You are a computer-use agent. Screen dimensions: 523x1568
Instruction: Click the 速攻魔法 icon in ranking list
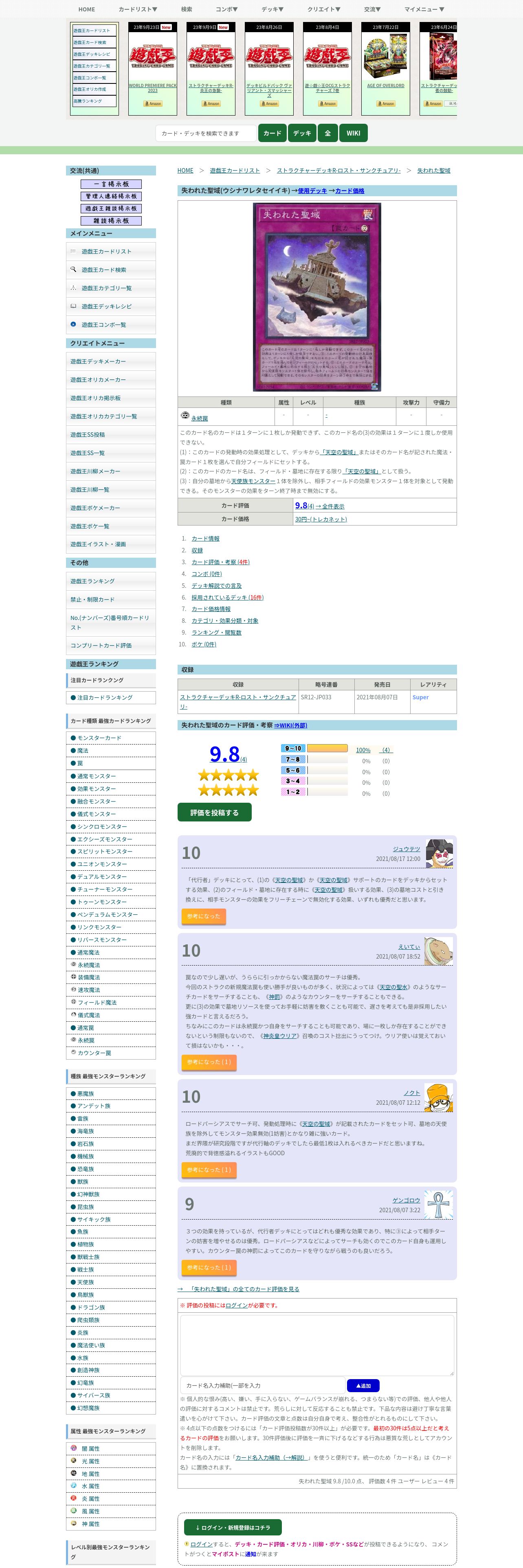(73, 989)
